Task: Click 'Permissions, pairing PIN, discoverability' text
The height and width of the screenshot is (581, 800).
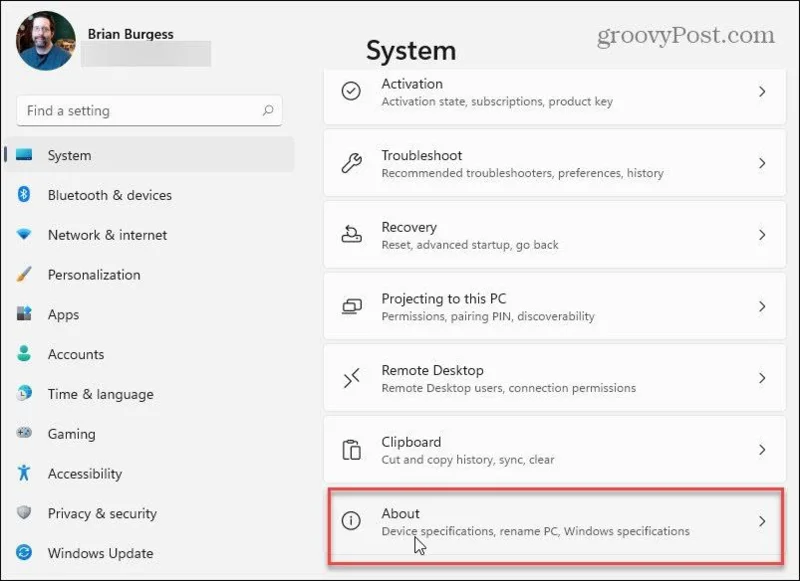Action: point(488,316)
